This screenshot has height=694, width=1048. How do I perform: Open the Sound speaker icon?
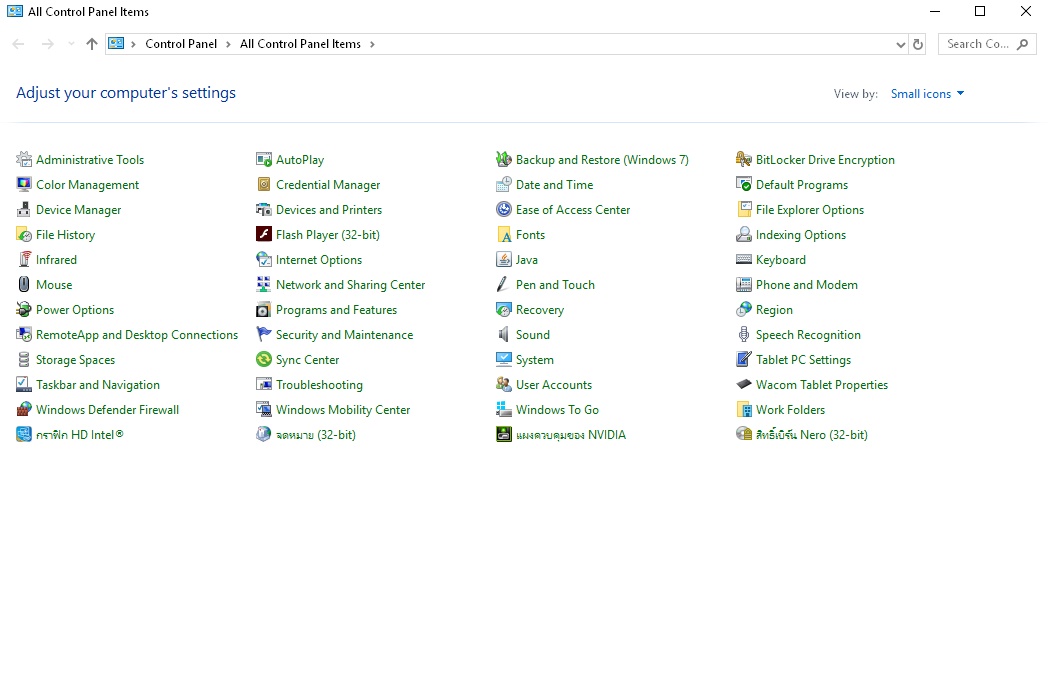(x=504, y=334)
